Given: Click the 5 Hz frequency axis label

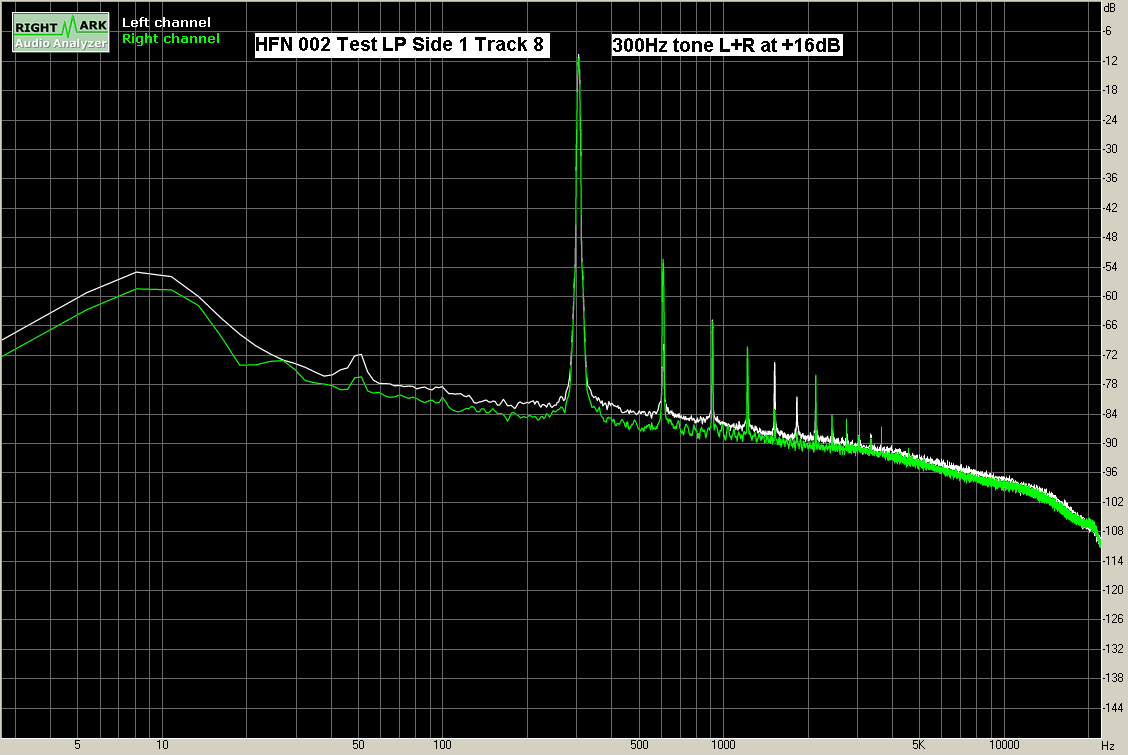Looking at the screenshot, I should point(77,745).
